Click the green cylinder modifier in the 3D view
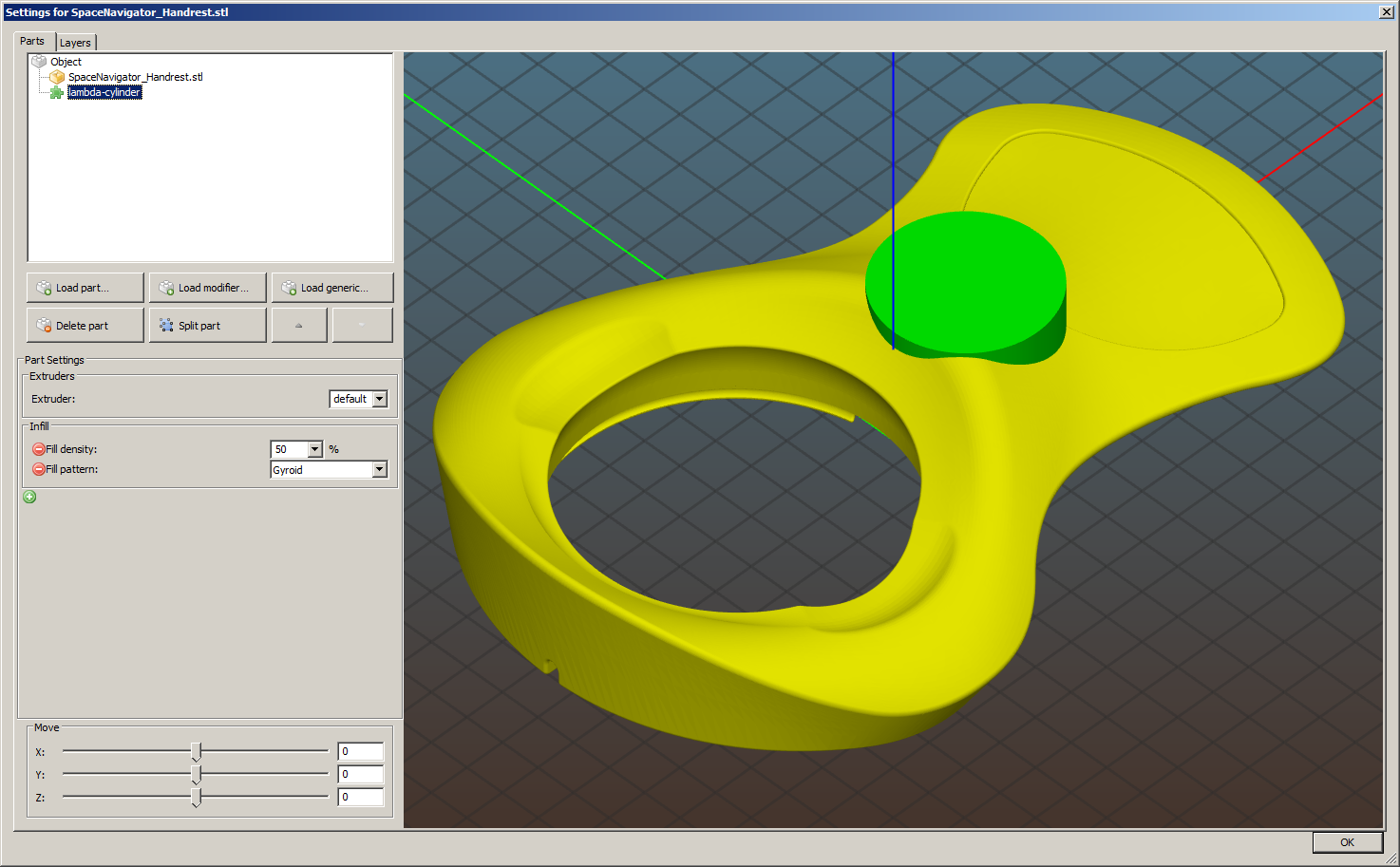Screen dimensions: 1400x867 click(966, 286)
